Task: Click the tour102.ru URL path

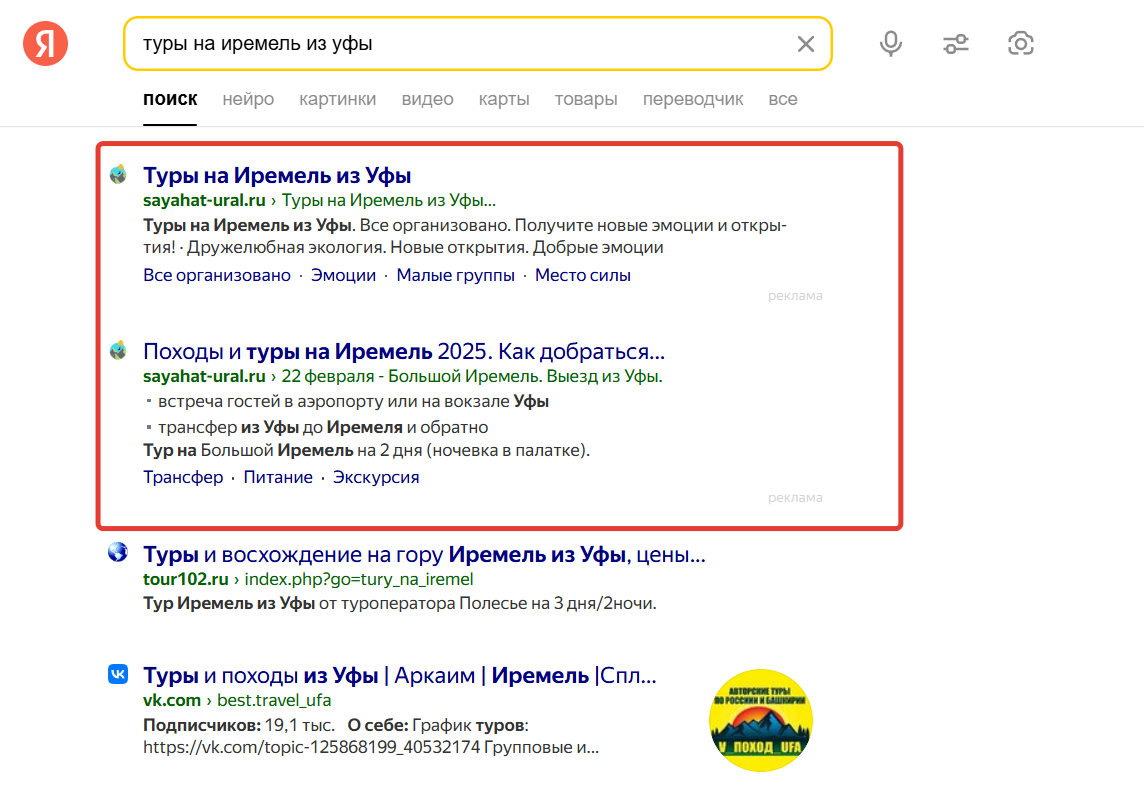Action: (x=359, y=579)
